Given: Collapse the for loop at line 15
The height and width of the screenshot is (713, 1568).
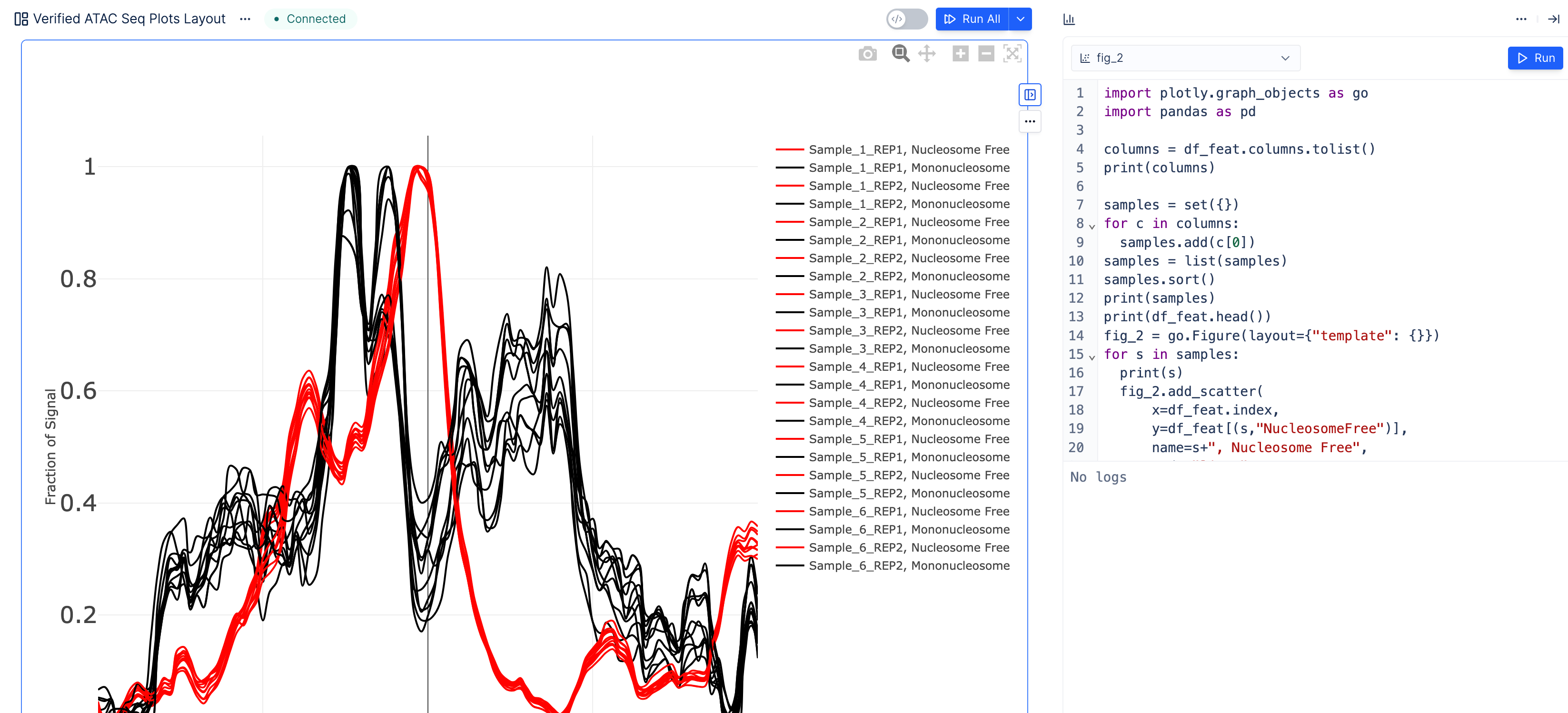Looking at the screenshot, I should (x=1092, y=357).
